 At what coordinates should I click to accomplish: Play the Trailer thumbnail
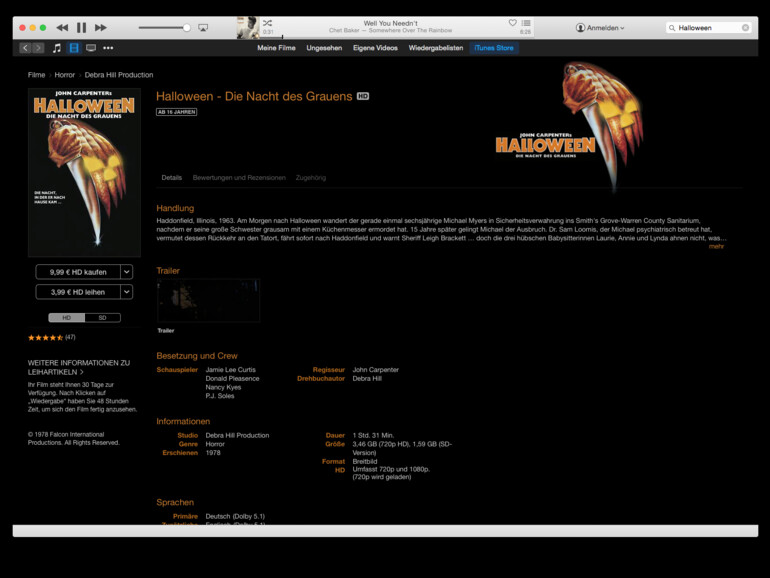click(x=208, y=300)
